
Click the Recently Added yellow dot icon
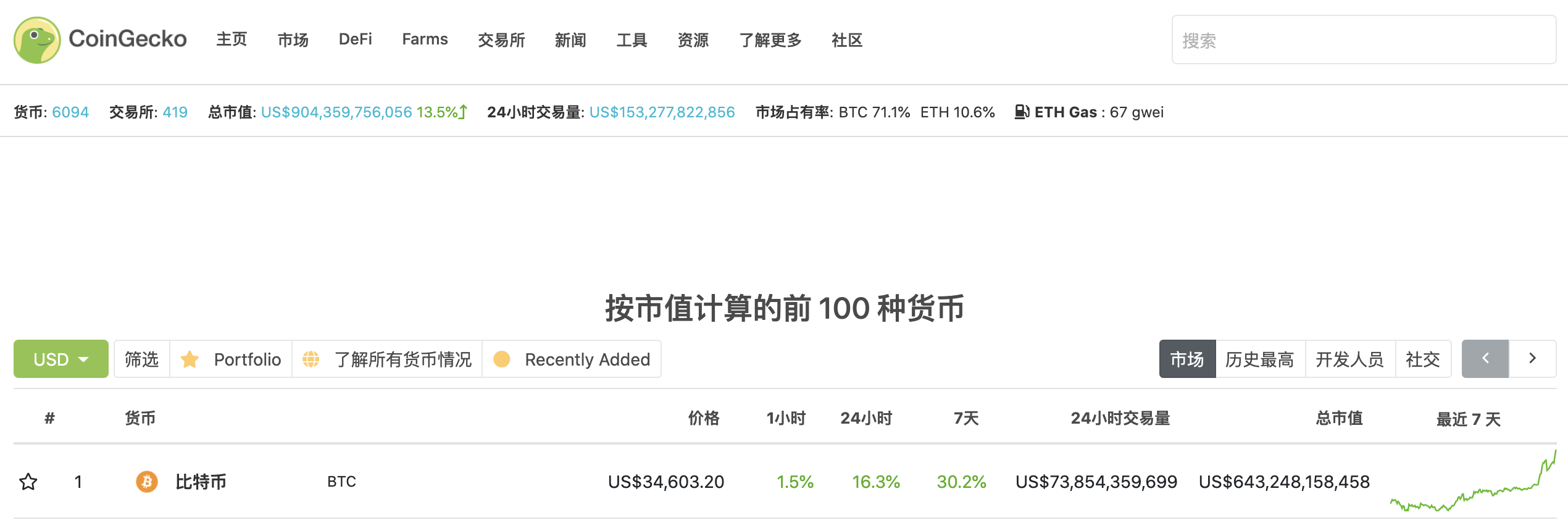[x=502, y=359]
